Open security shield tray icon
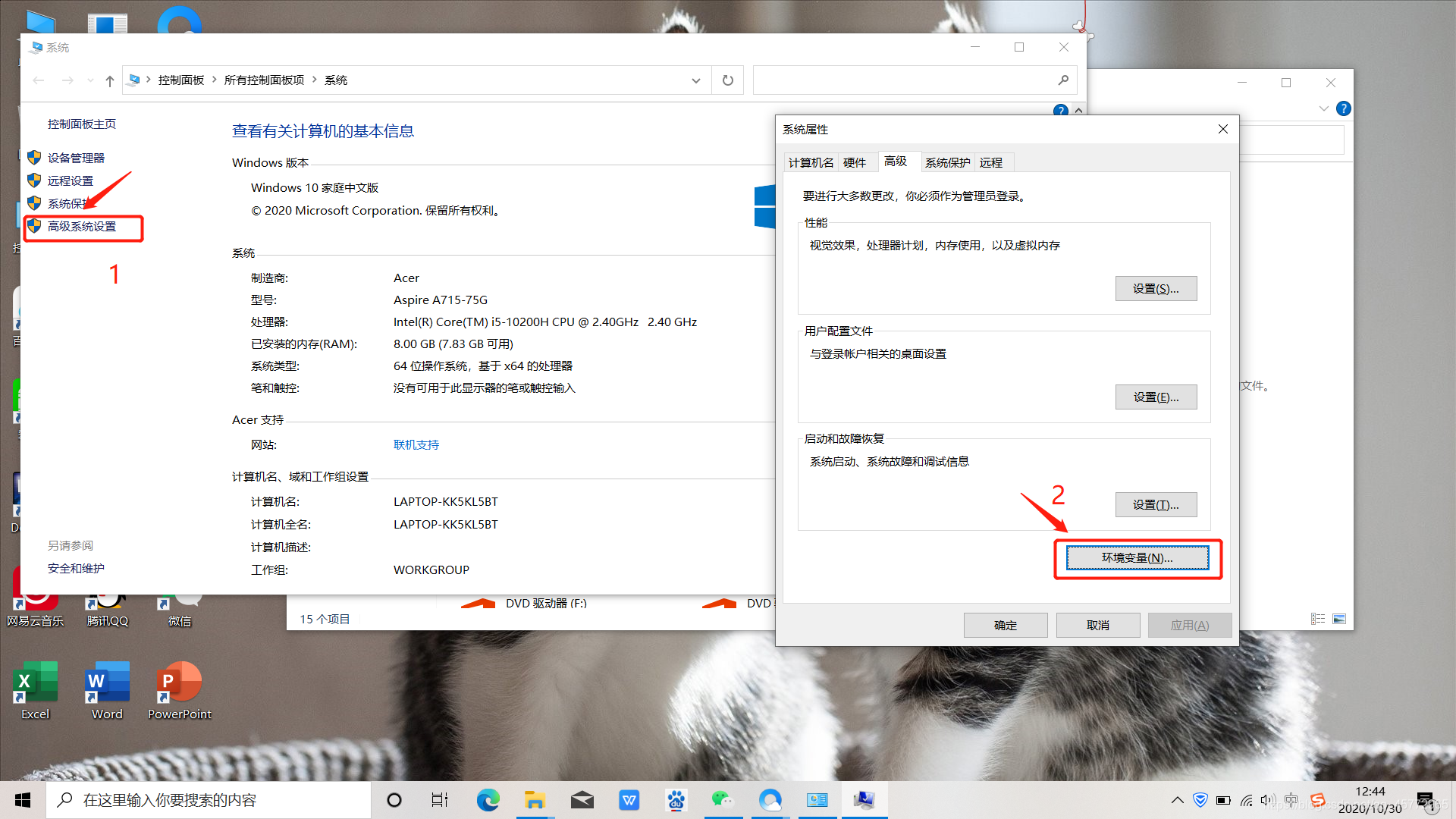 pos(1200,800)
